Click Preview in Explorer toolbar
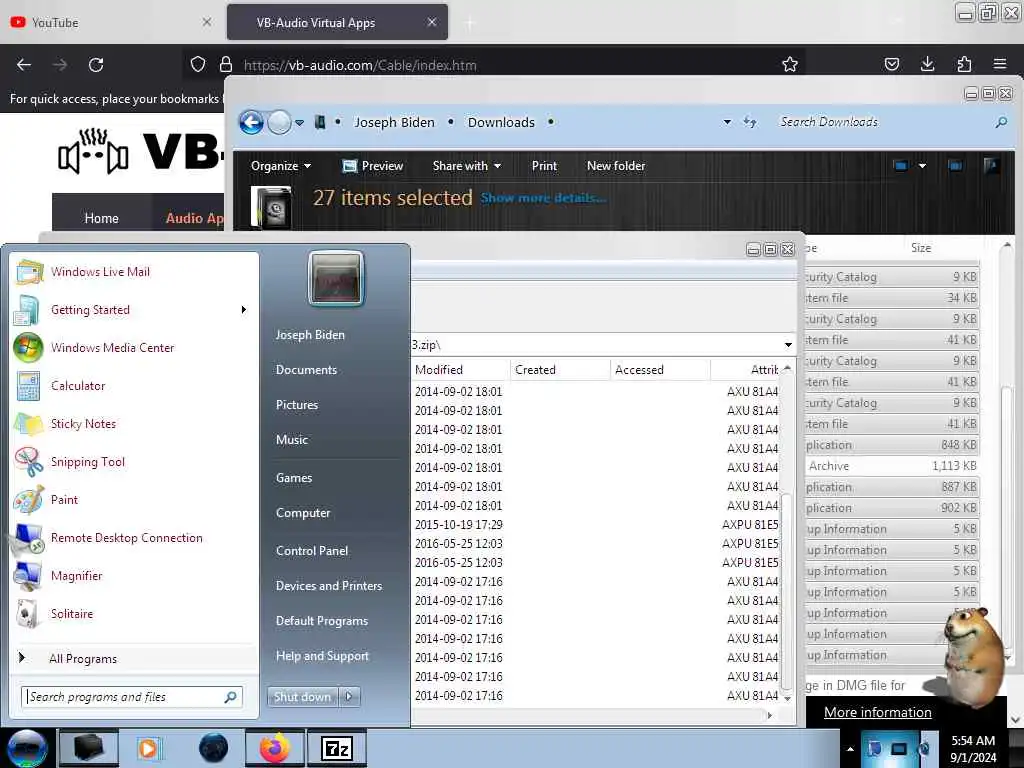Image resolution: width=1024 pixels, height=768 pixels. tap(373, 166)
